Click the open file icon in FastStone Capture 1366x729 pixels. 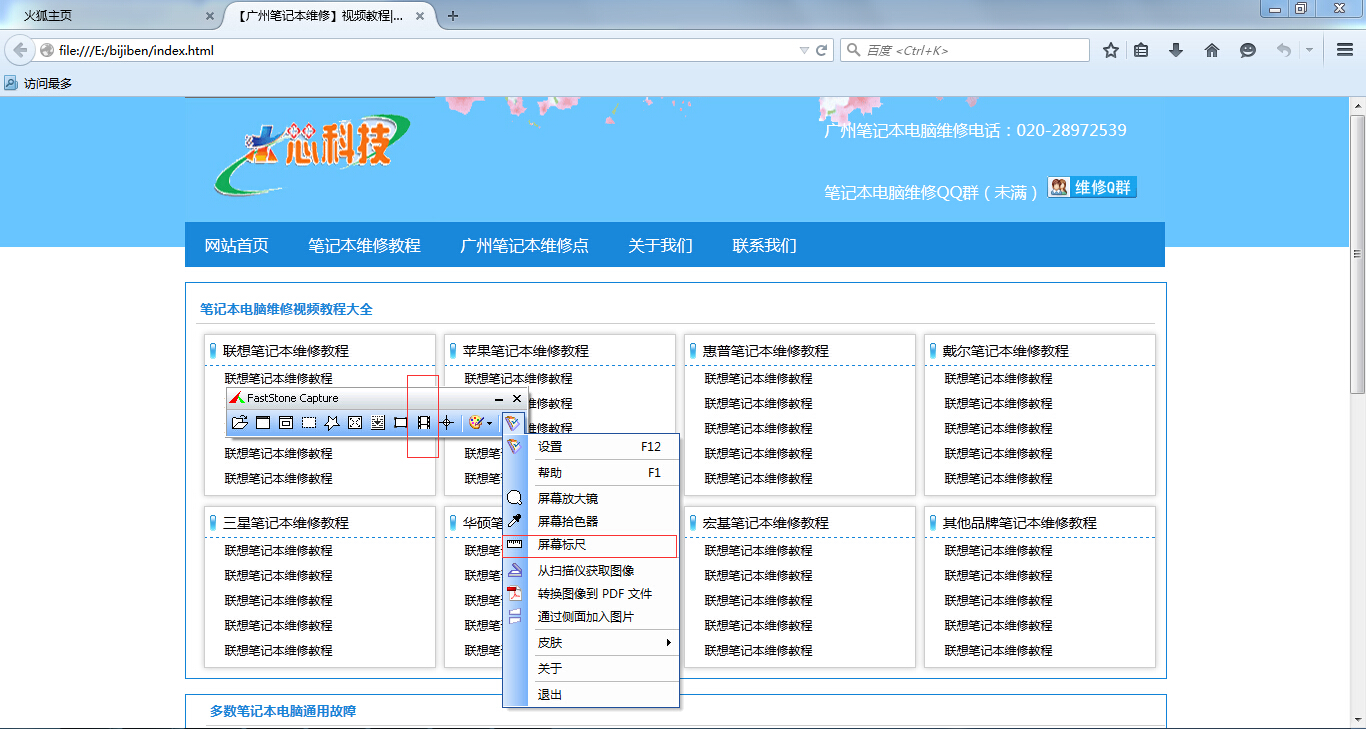(239, 423)
